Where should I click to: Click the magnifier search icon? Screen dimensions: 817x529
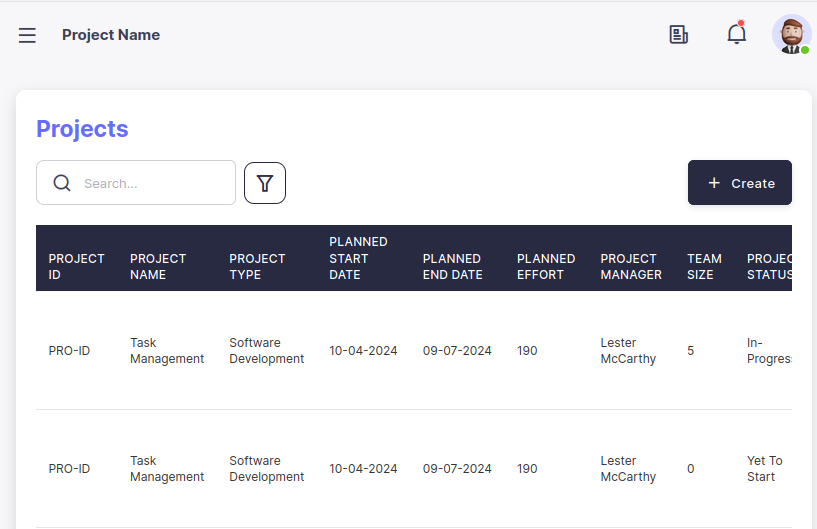(62, 183)
